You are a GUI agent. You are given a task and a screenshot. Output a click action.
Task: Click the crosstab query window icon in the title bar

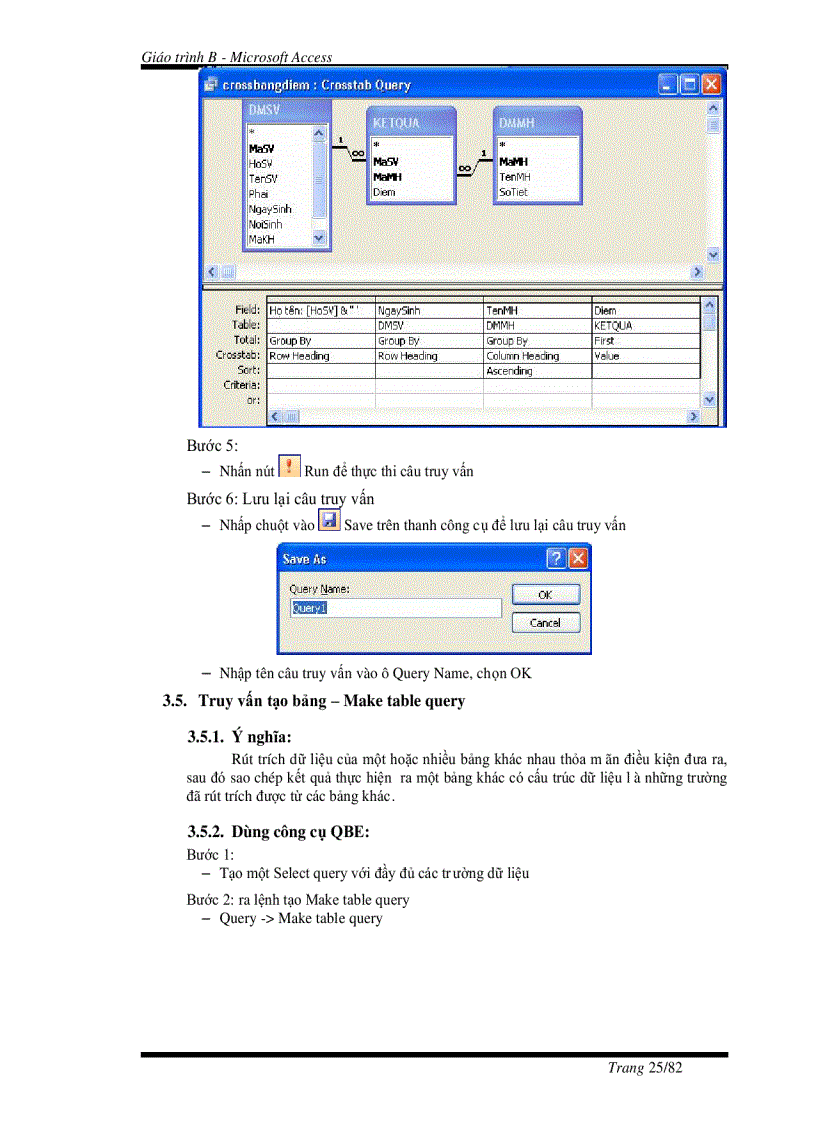[210, 85]
